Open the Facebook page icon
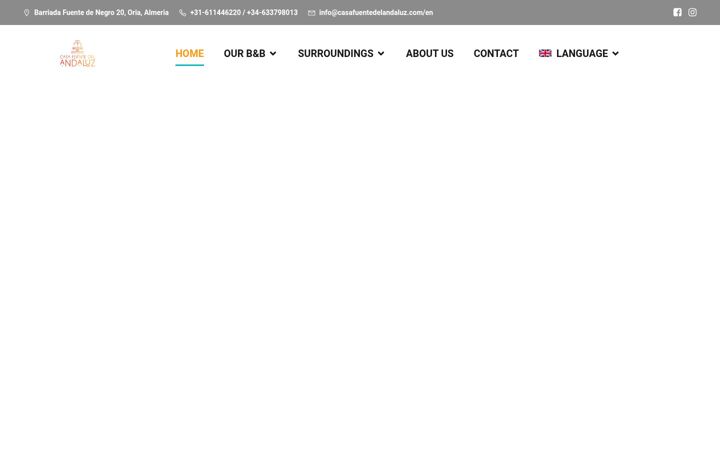 point(677,12)
